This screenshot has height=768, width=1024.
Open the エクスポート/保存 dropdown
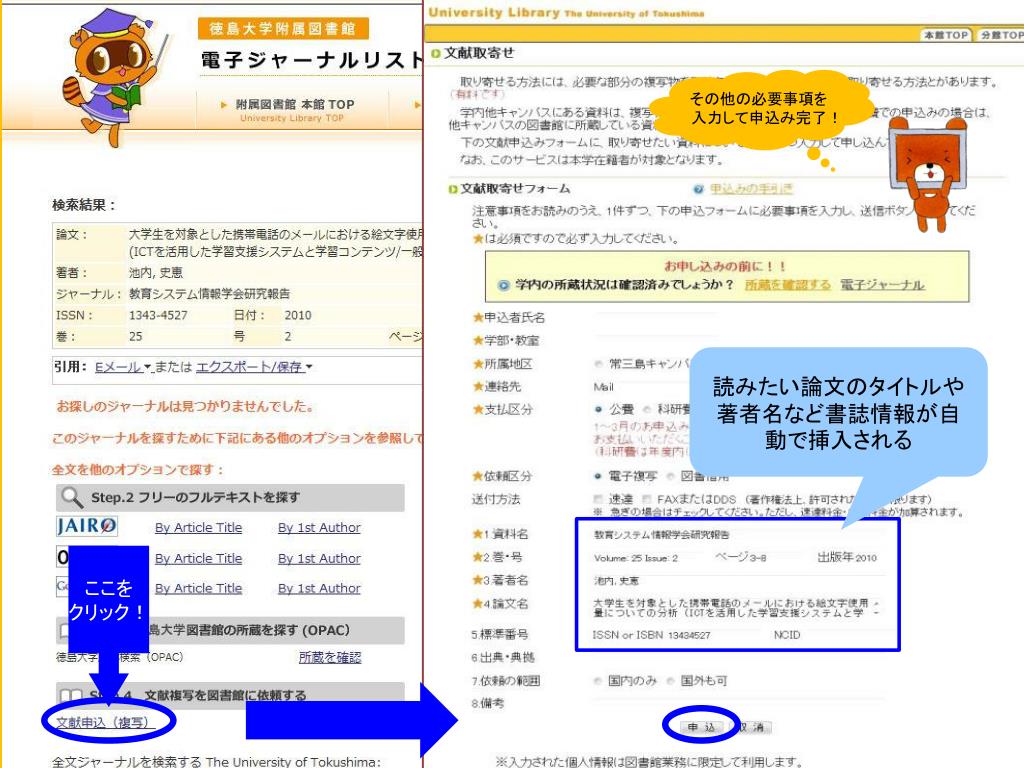point(254,367)
